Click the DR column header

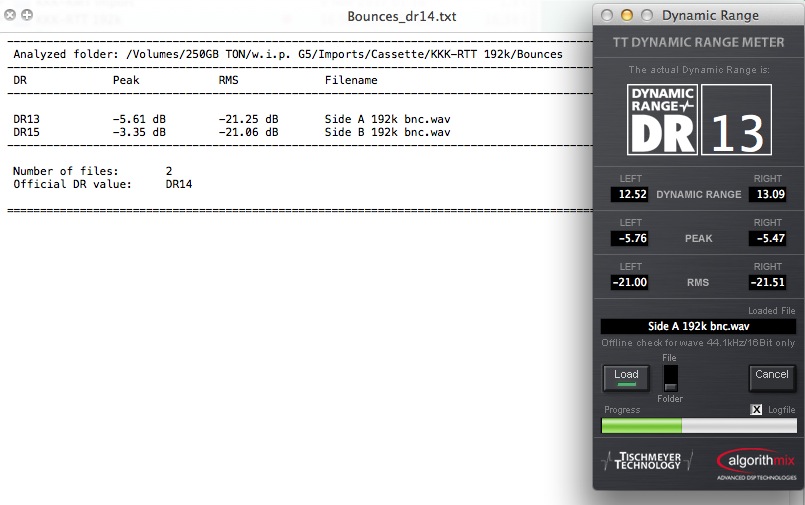click(20, 80)
